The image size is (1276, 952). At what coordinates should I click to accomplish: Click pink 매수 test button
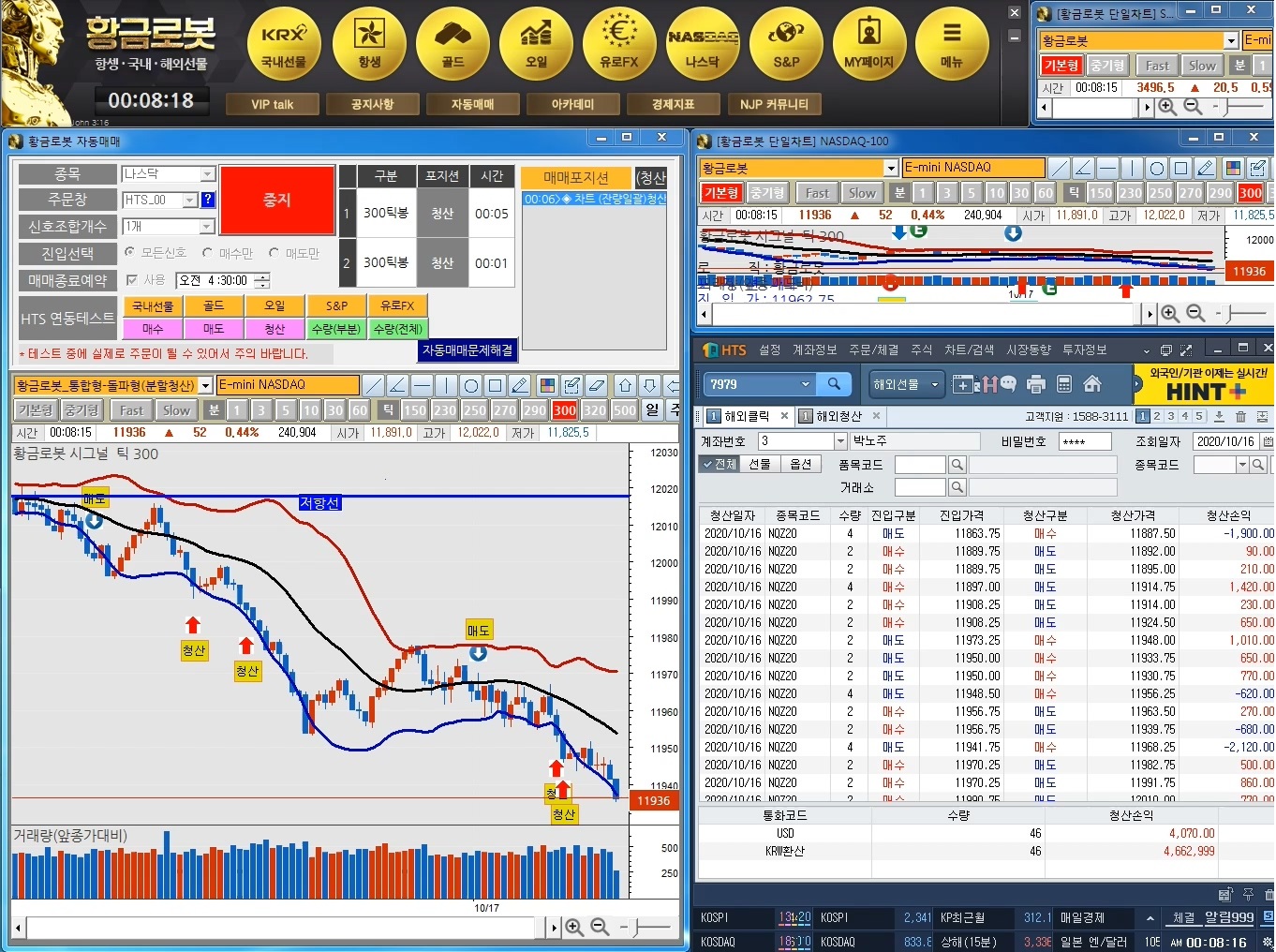153,329
